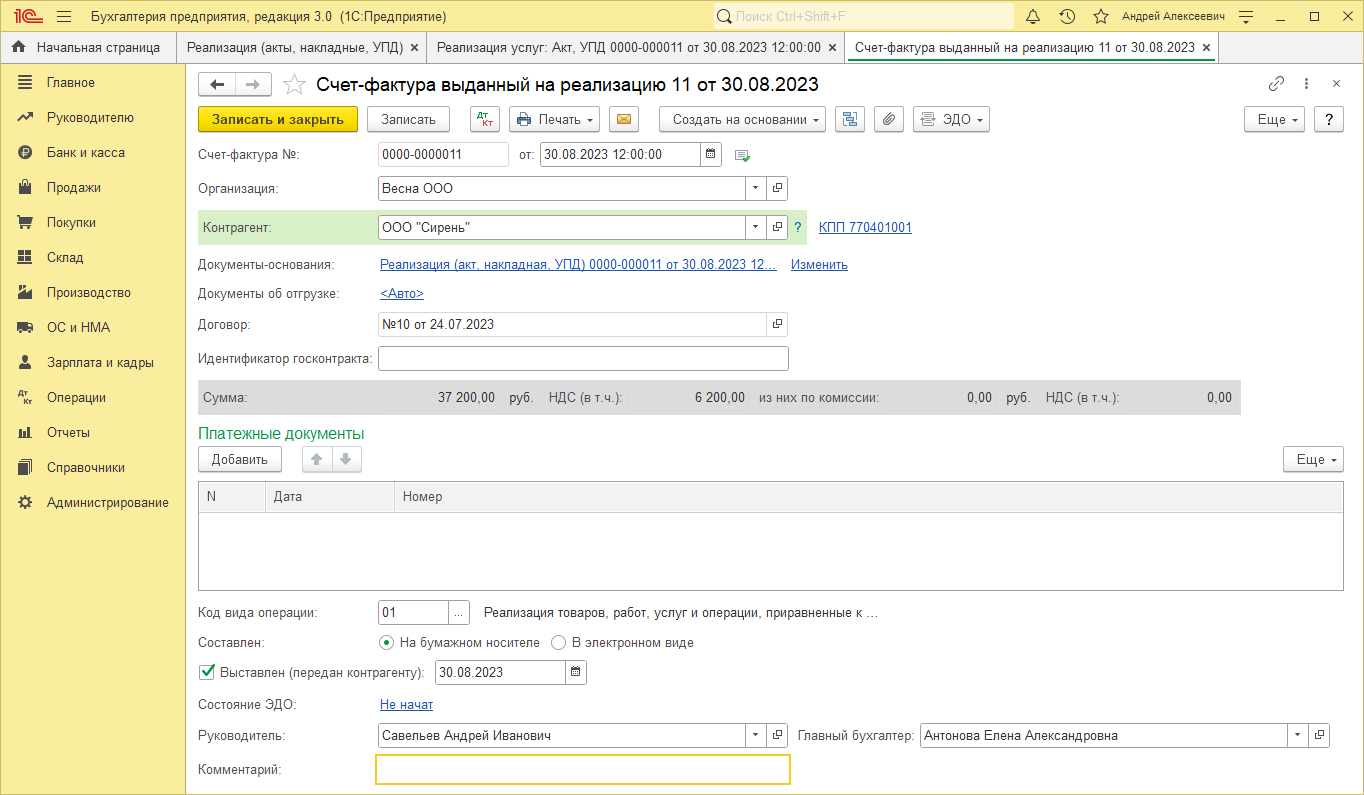Click help question mark button
The image size is (1364, 795).
coord(1328,119)
